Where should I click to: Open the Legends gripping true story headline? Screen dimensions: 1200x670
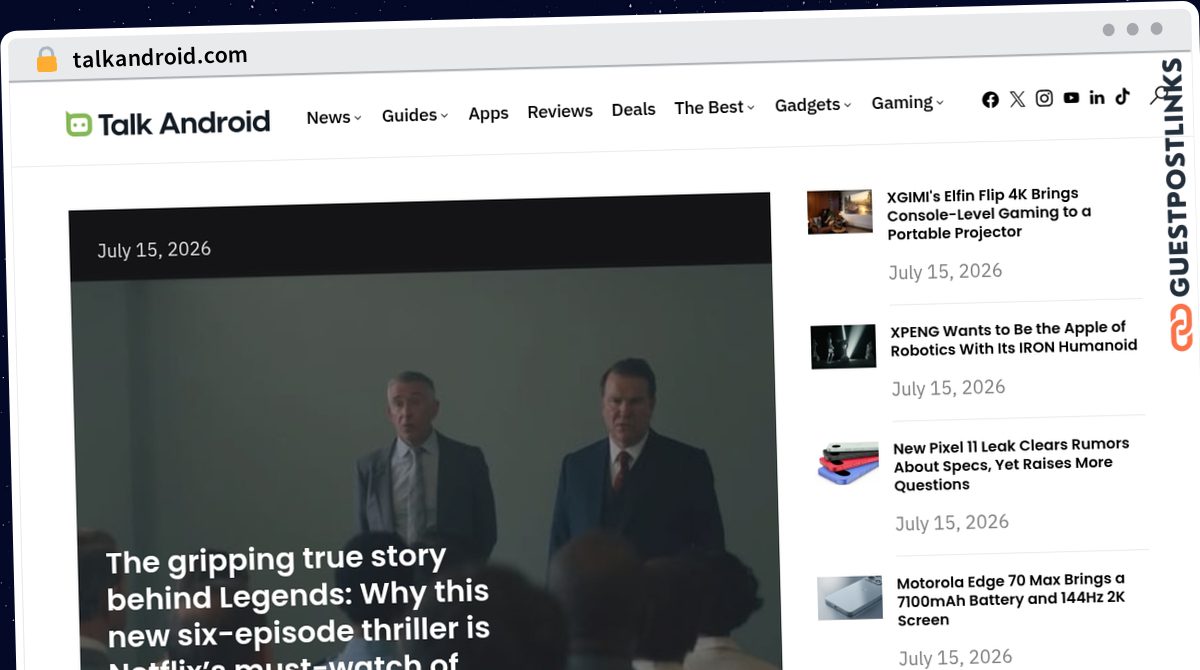pos(298,607)
